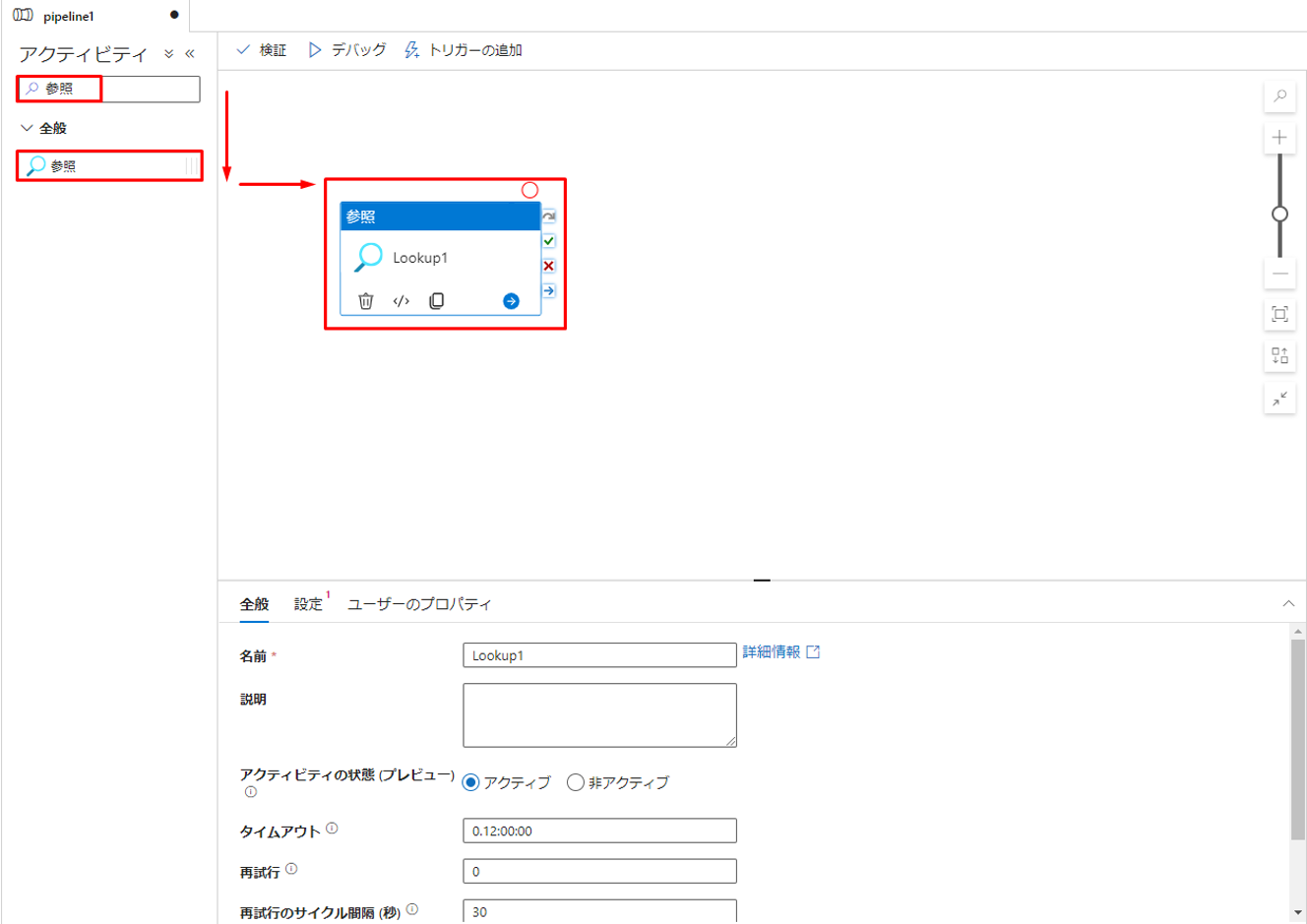
Task: Zoom in with the plus icon
Action: coord(1279,138)
